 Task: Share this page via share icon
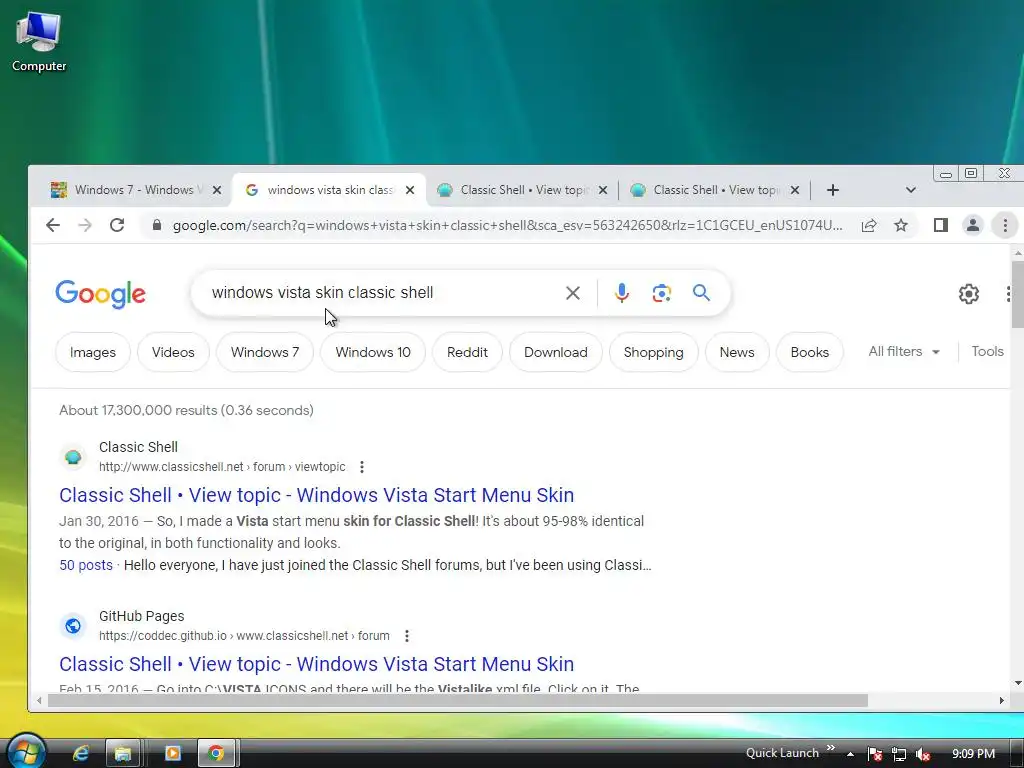point(869,225)
